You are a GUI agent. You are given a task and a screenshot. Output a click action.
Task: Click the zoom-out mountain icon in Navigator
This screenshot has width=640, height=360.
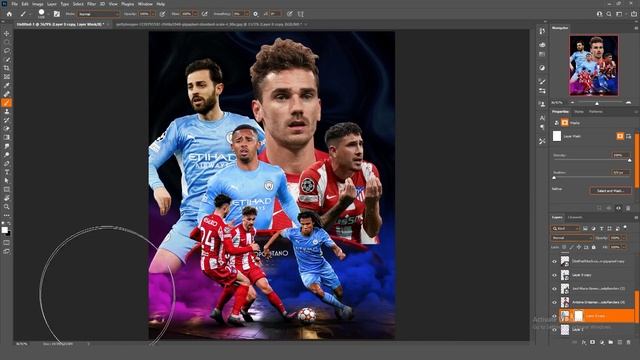pos(572,103)
